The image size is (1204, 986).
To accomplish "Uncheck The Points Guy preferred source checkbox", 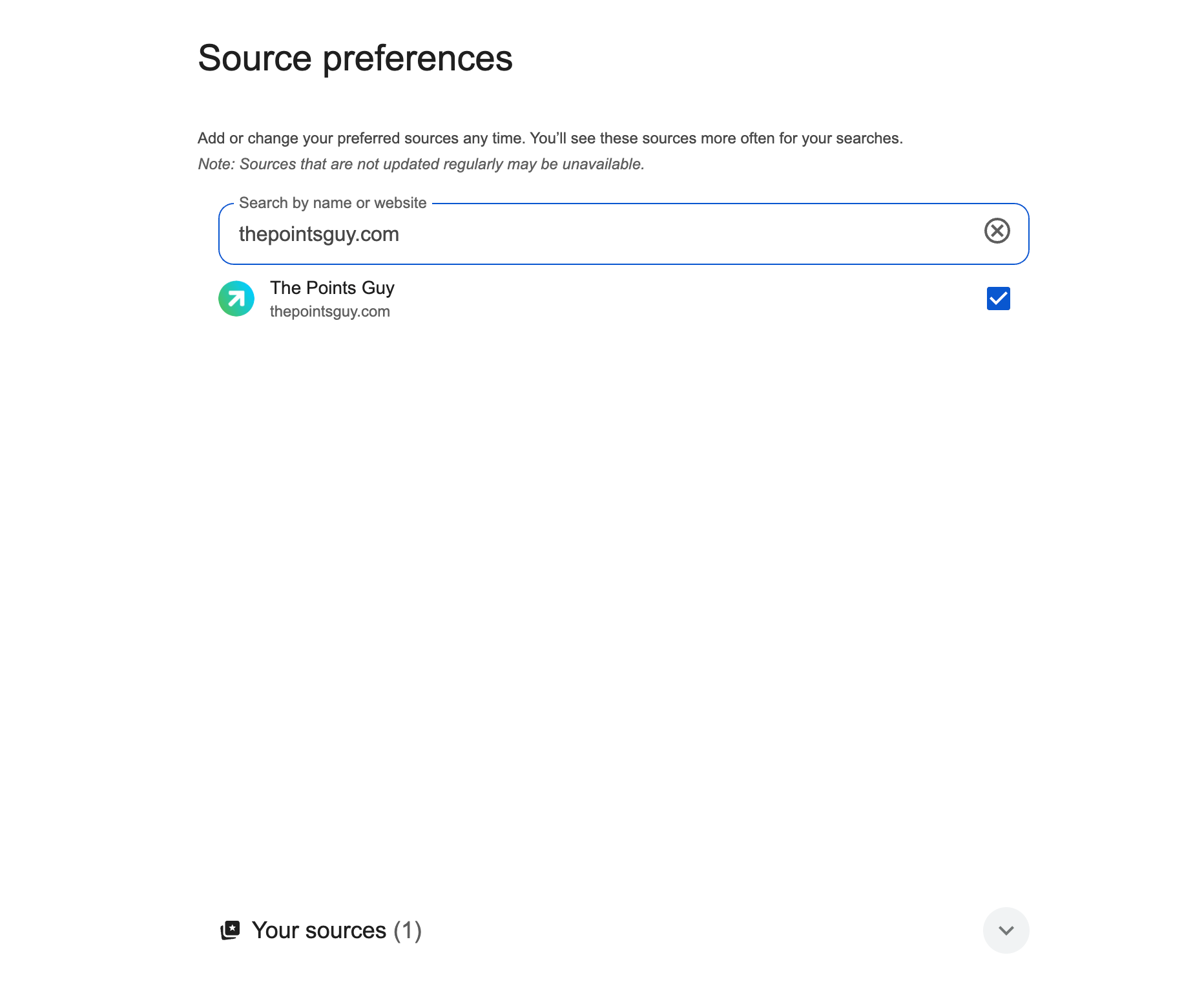I will pyautogui.click(x=998, y=299).
